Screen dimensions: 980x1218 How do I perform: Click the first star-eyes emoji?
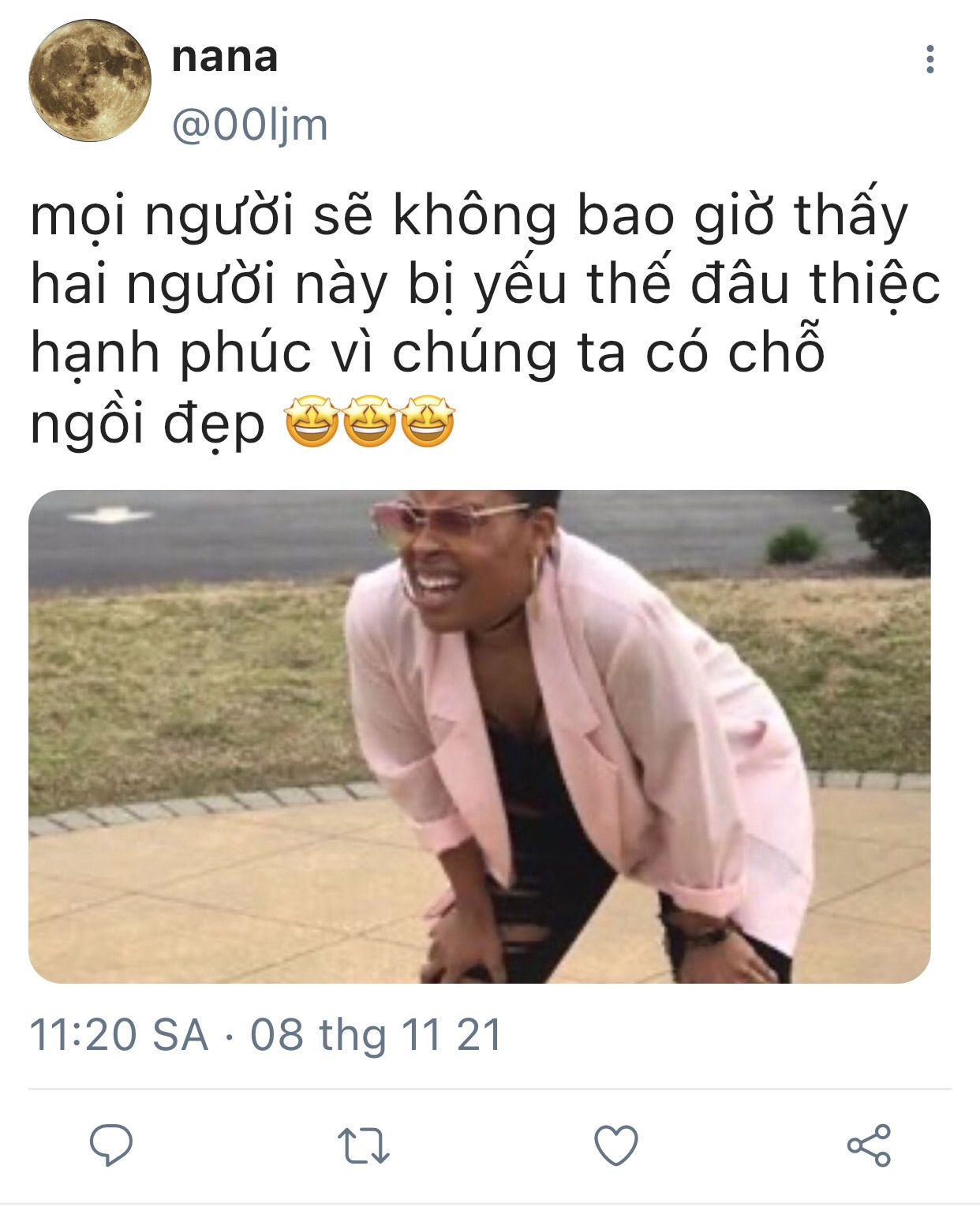point(312,420)
